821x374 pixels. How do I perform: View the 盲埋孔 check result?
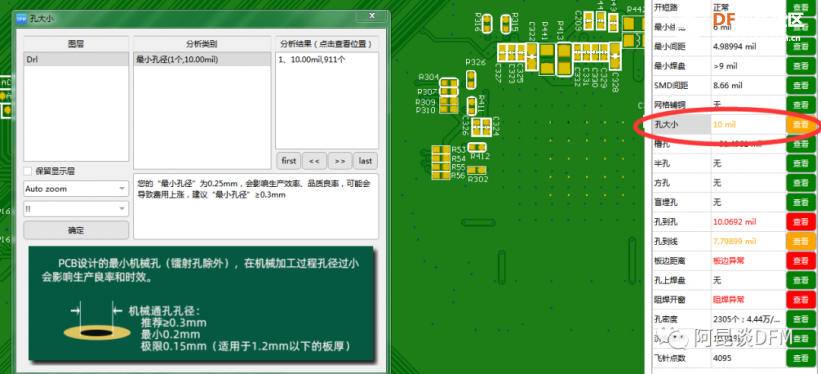tap(801, 202)
